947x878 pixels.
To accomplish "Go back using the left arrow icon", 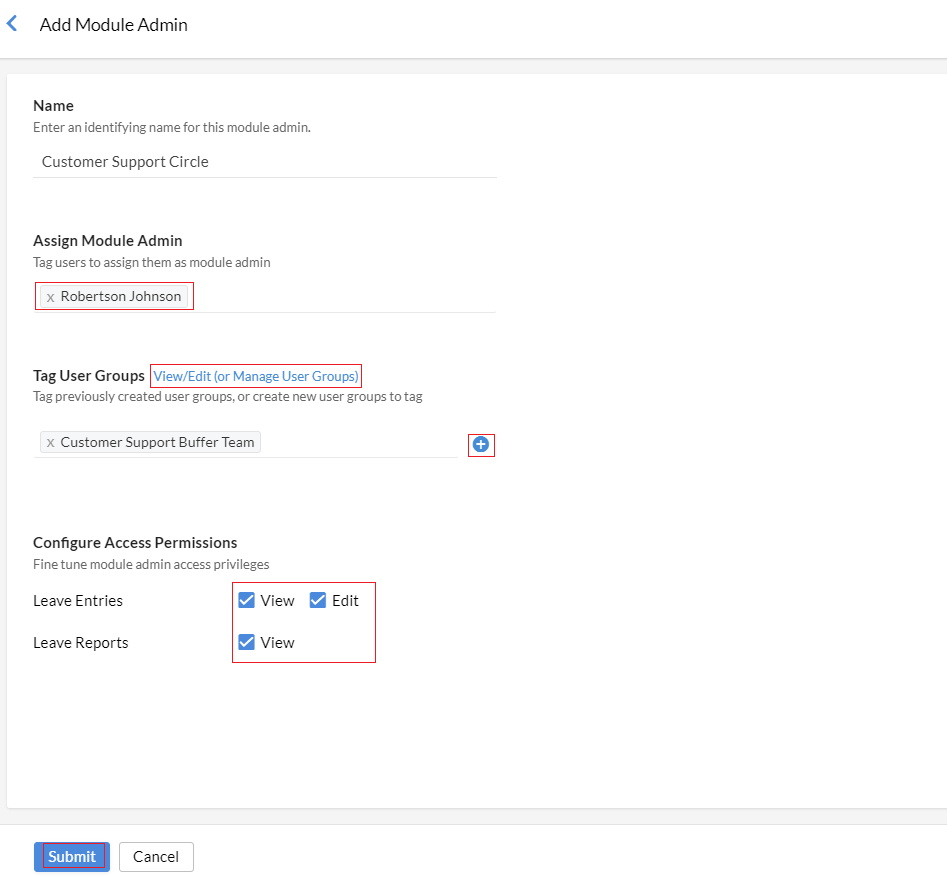I will pyautogui.click(x=11, y=24).
